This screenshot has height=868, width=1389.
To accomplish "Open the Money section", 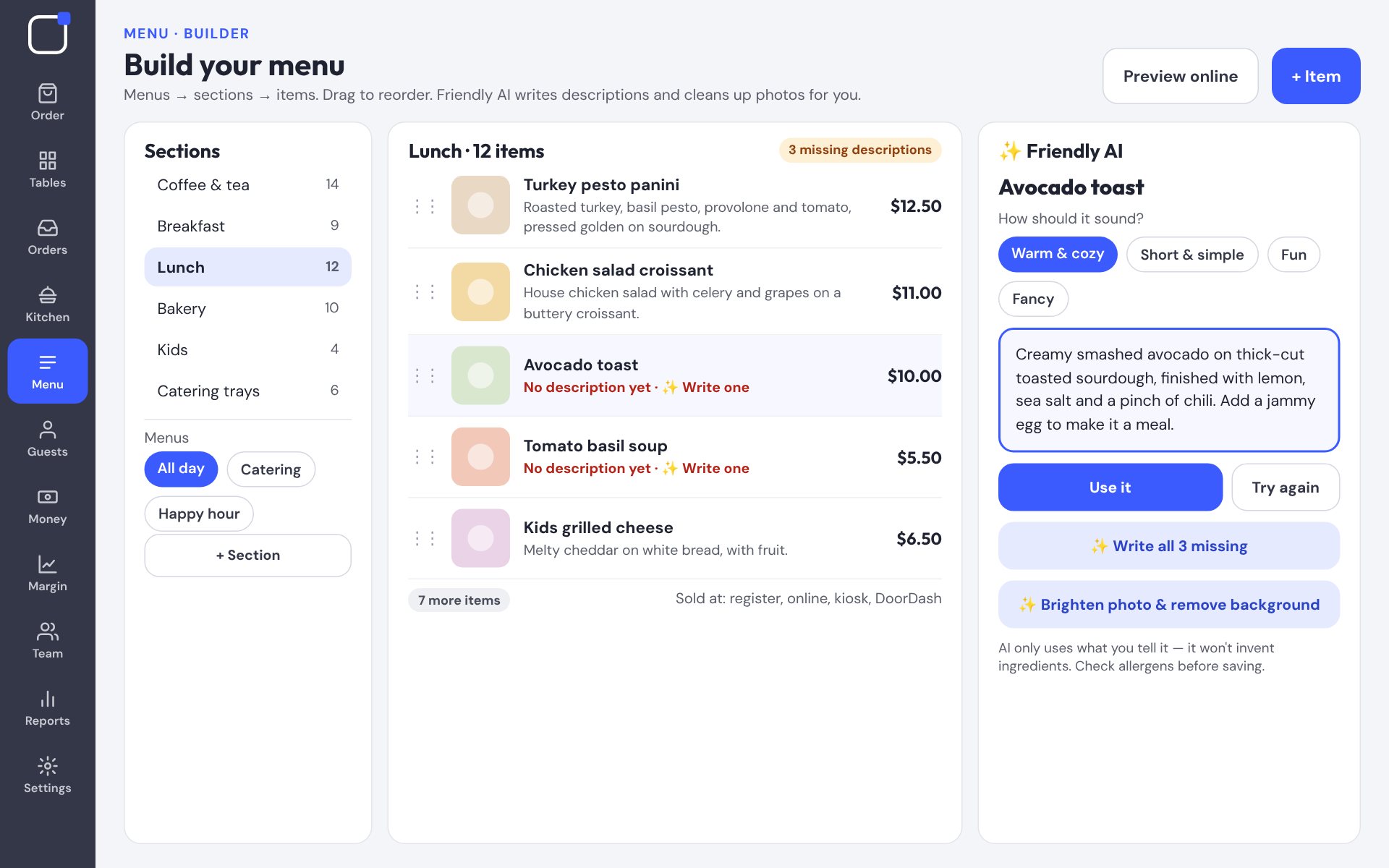I will click(48, 506).
